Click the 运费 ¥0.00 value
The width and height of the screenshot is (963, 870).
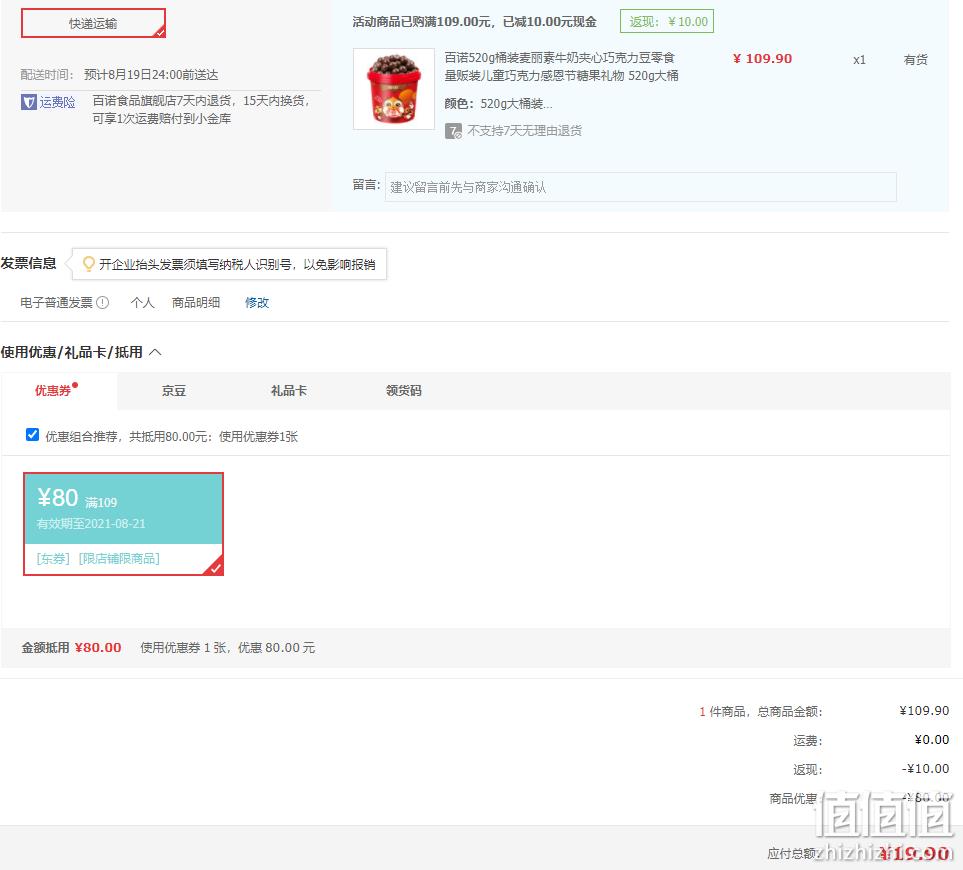931,739
